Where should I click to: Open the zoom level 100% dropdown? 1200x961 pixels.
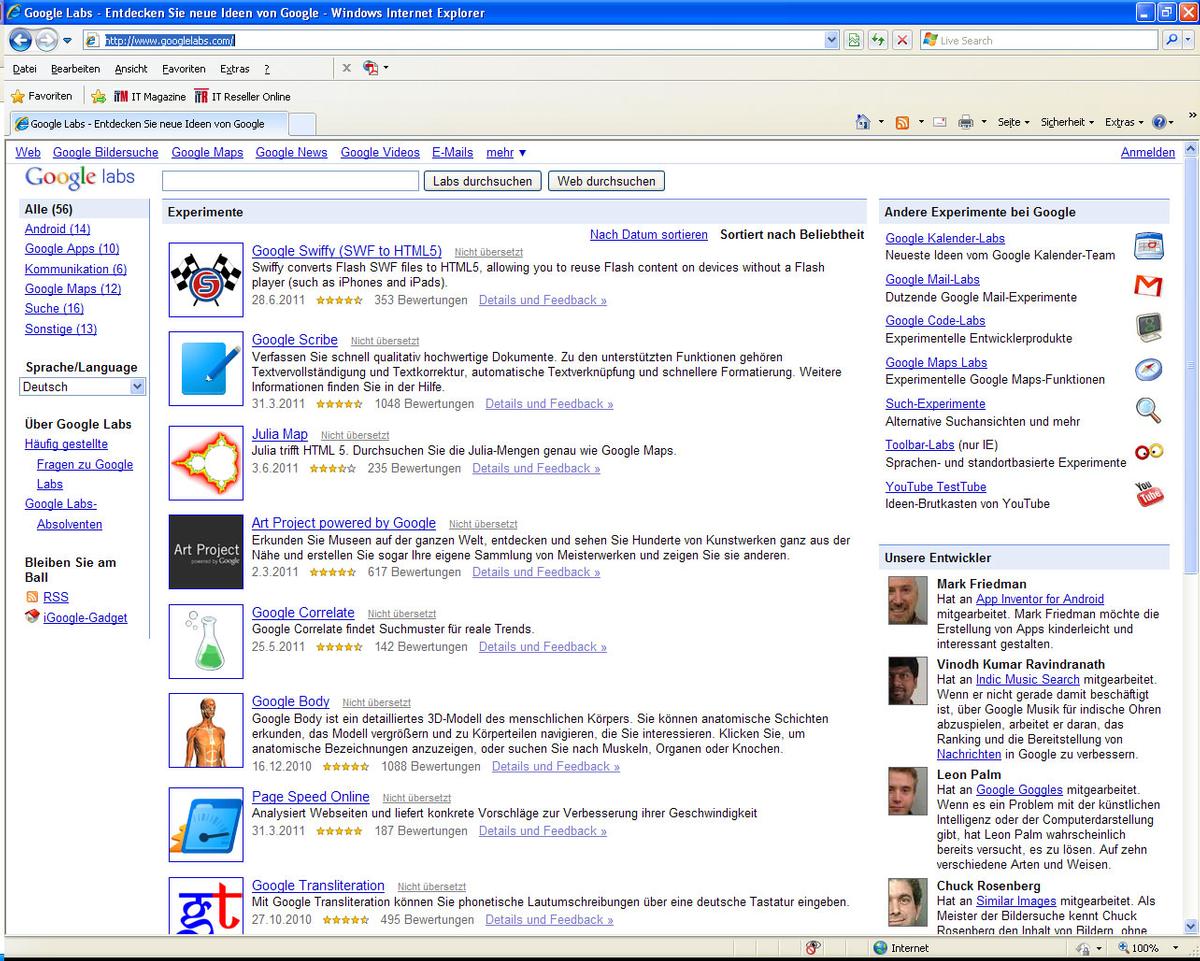[1176, 947]
